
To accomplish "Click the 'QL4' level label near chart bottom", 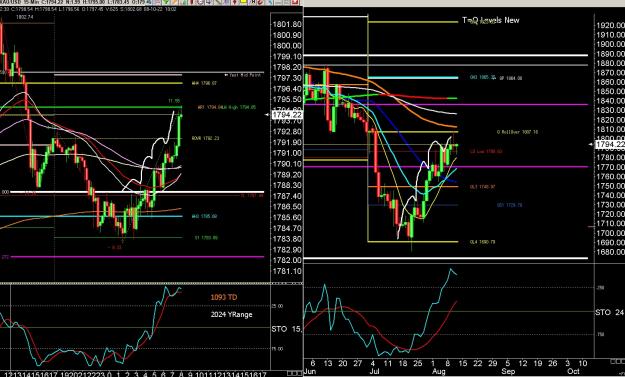I will pyautogui.click(x=482, y=242).
